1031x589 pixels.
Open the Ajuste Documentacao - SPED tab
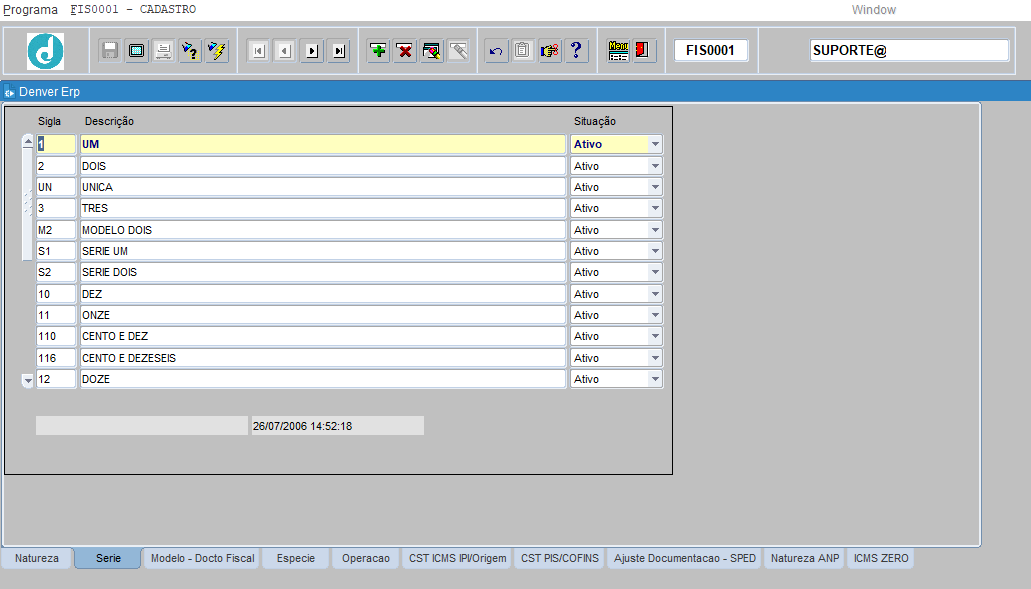click(684, 558)
